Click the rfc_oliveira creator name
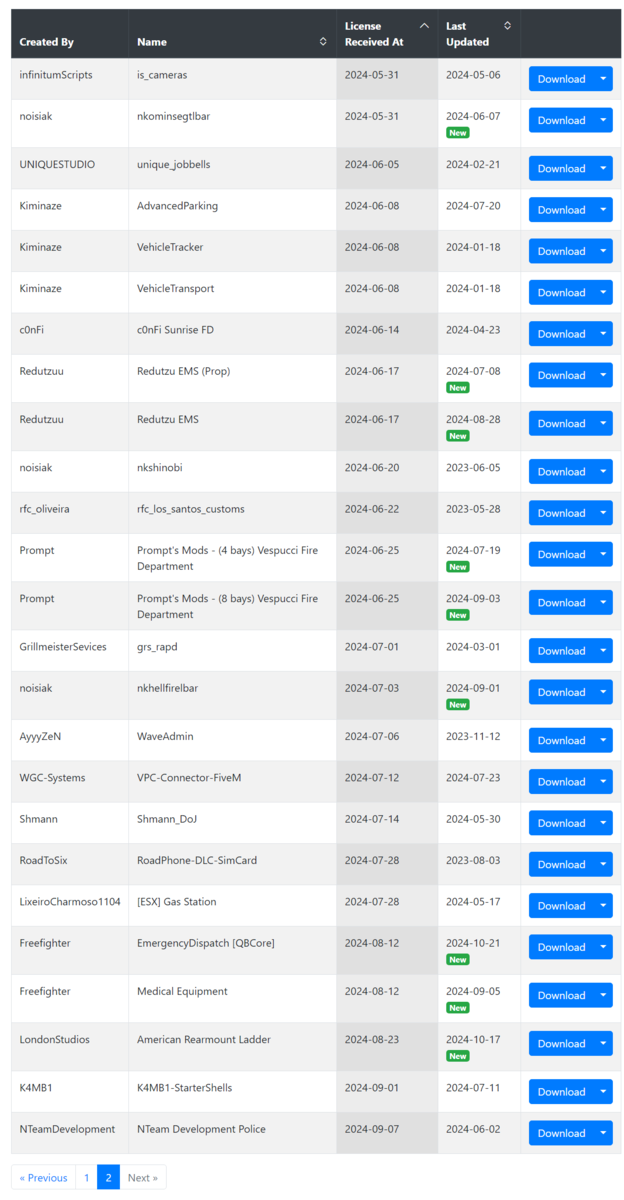The image size is (624, 1200). point(44,509)
